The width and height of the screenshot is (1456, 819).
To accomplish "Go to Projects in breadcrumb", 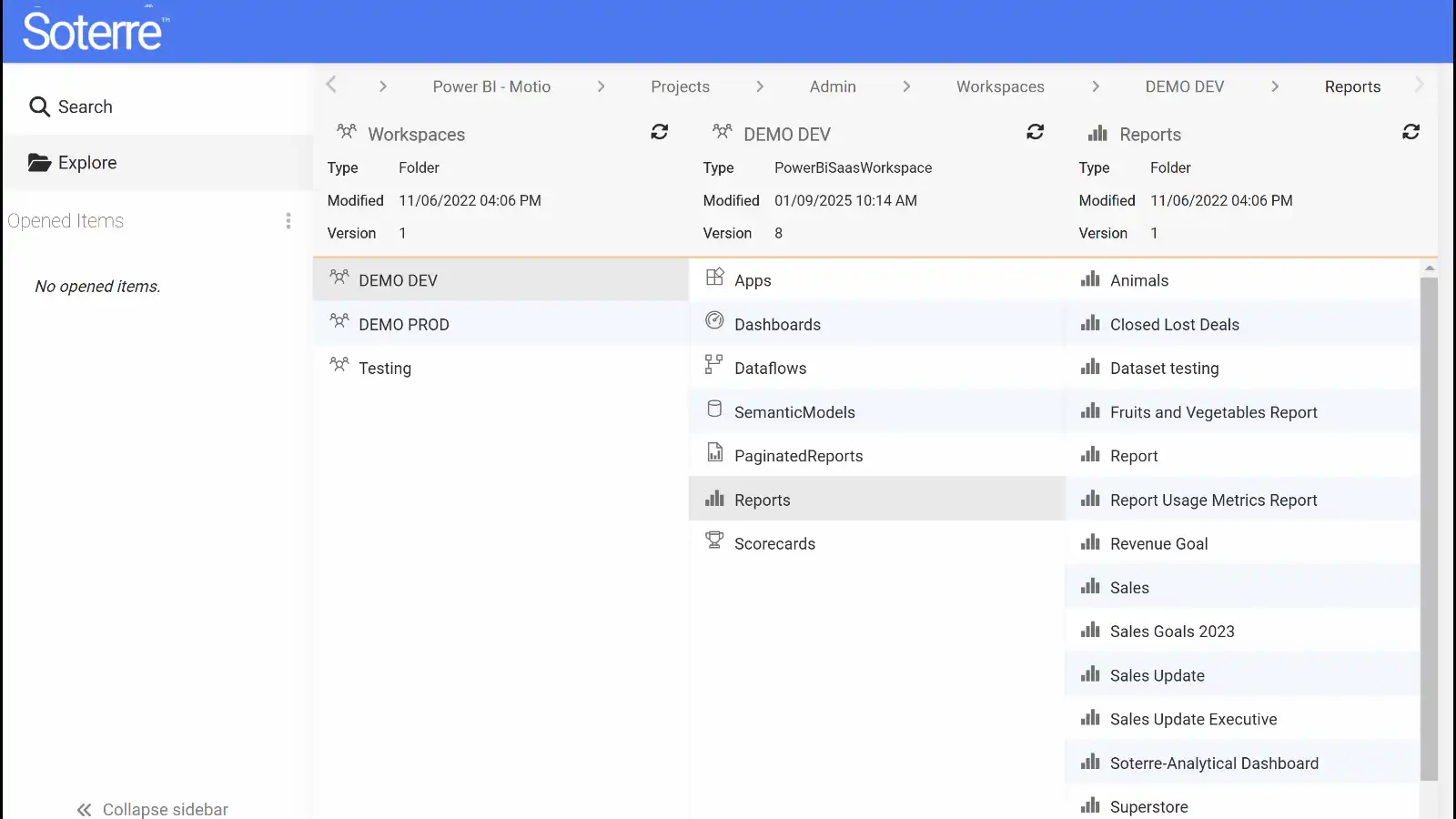I will tap(680, 86).
